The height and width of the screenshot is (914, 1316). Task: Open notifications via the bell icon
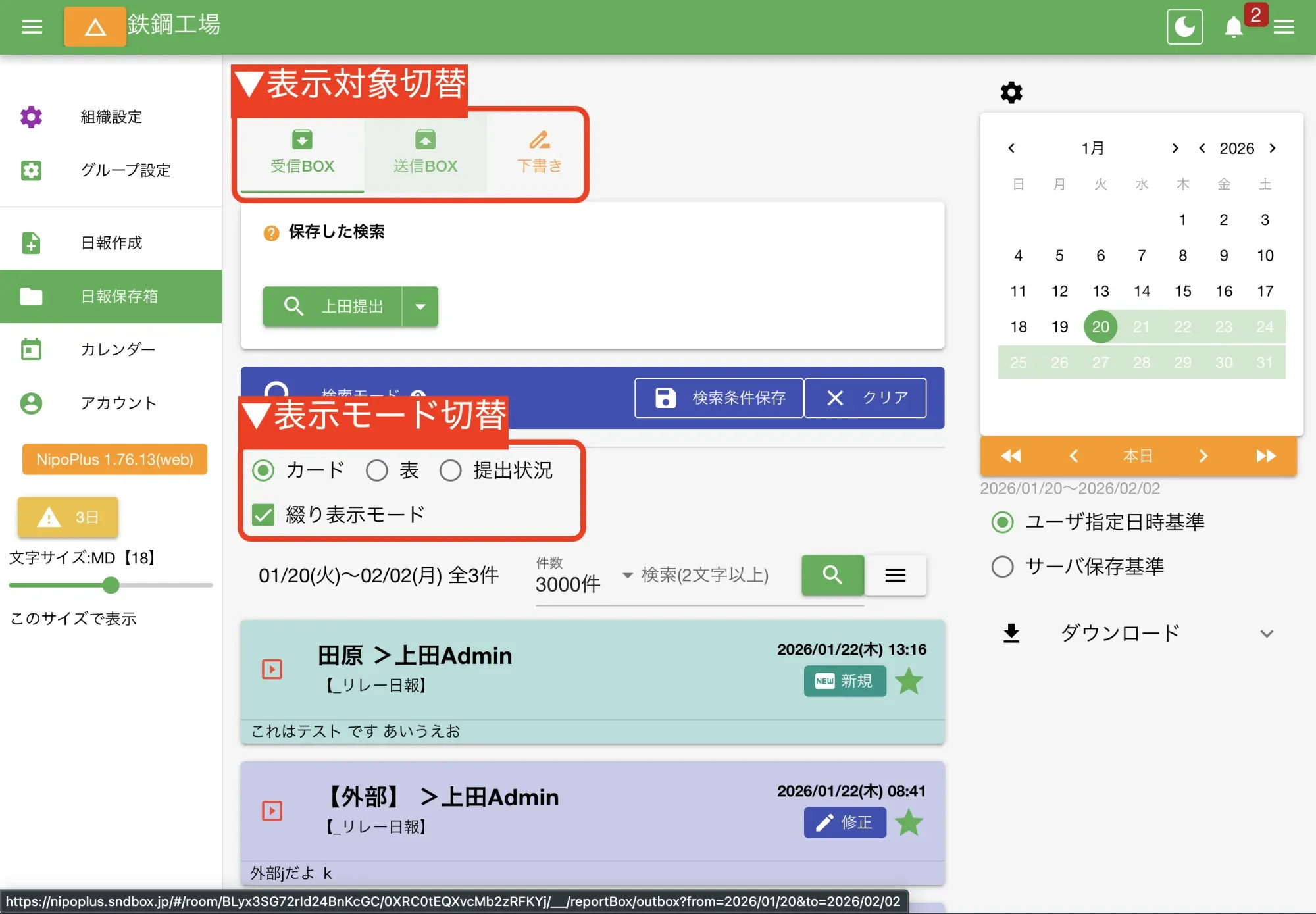pos(1233,27)
